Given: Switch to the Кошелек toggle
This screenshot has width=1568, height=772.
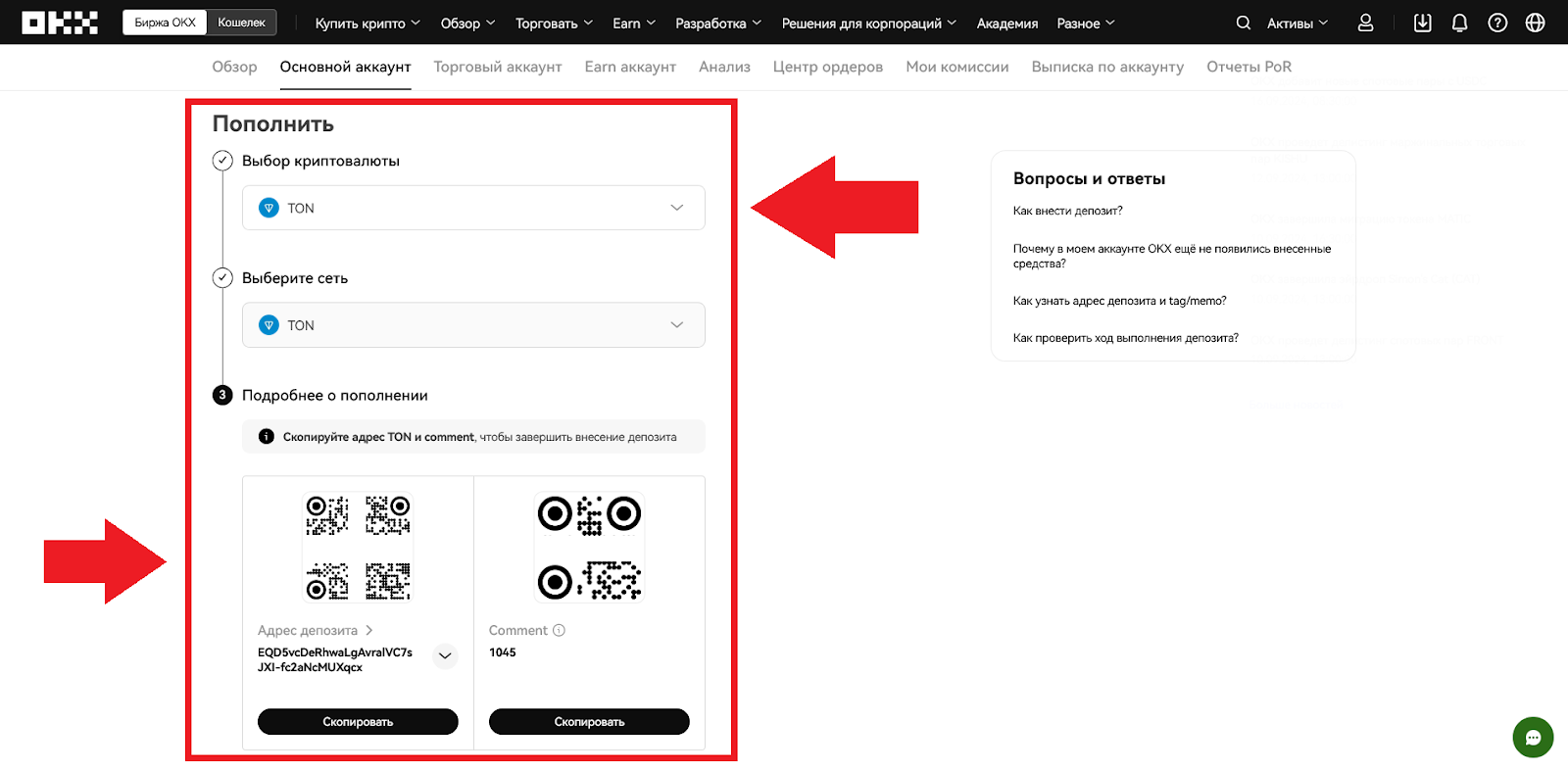Looking at the screenshot, I should [241, 23].
